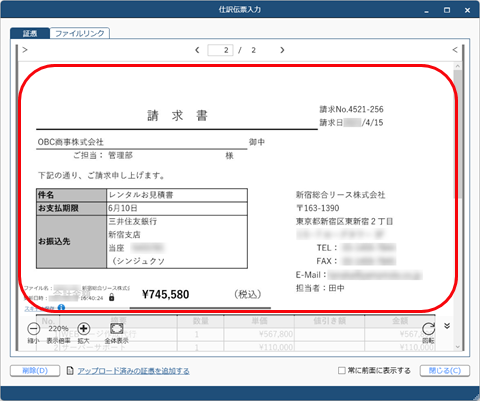Click the 請求書 document title
This screenshot has width=480, height=401.
[178, 116]
